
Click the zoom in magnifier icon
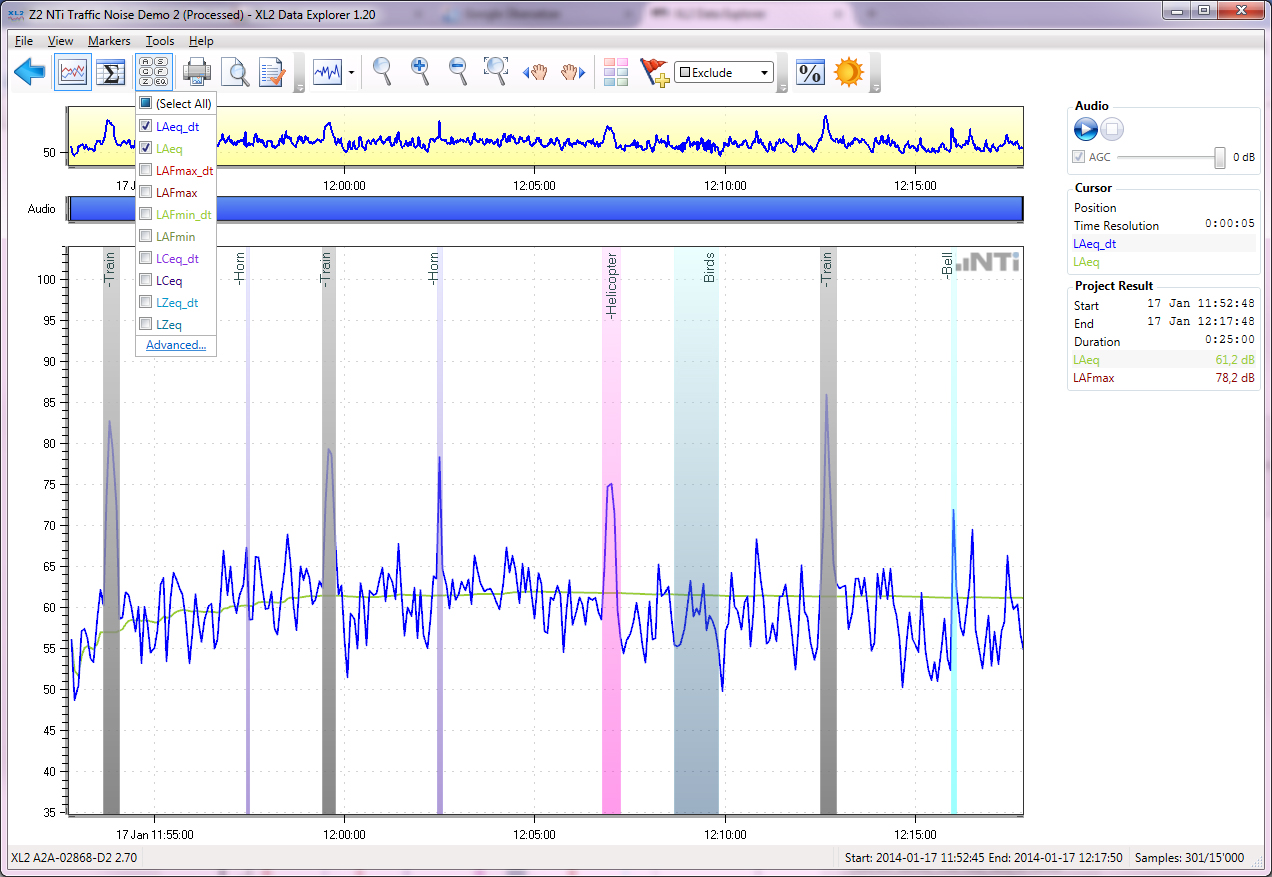tap(420, 71)
